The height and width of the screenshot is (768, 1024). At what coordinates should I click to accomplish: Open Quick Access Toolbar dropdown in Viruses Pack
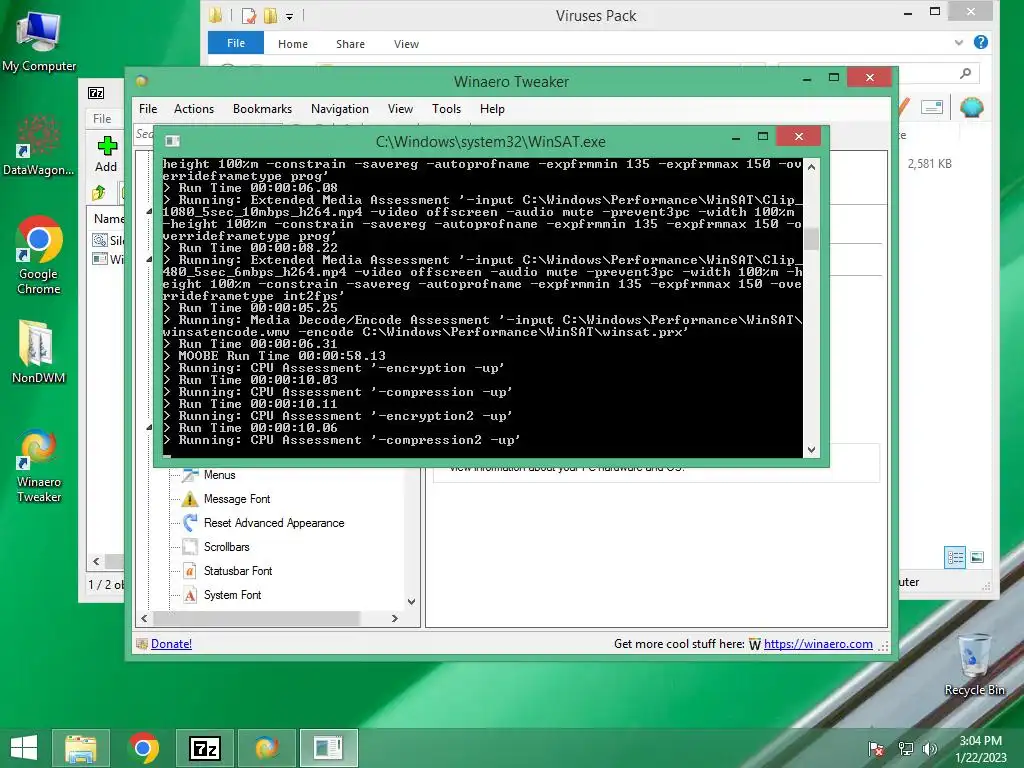(x=289, y=16)
